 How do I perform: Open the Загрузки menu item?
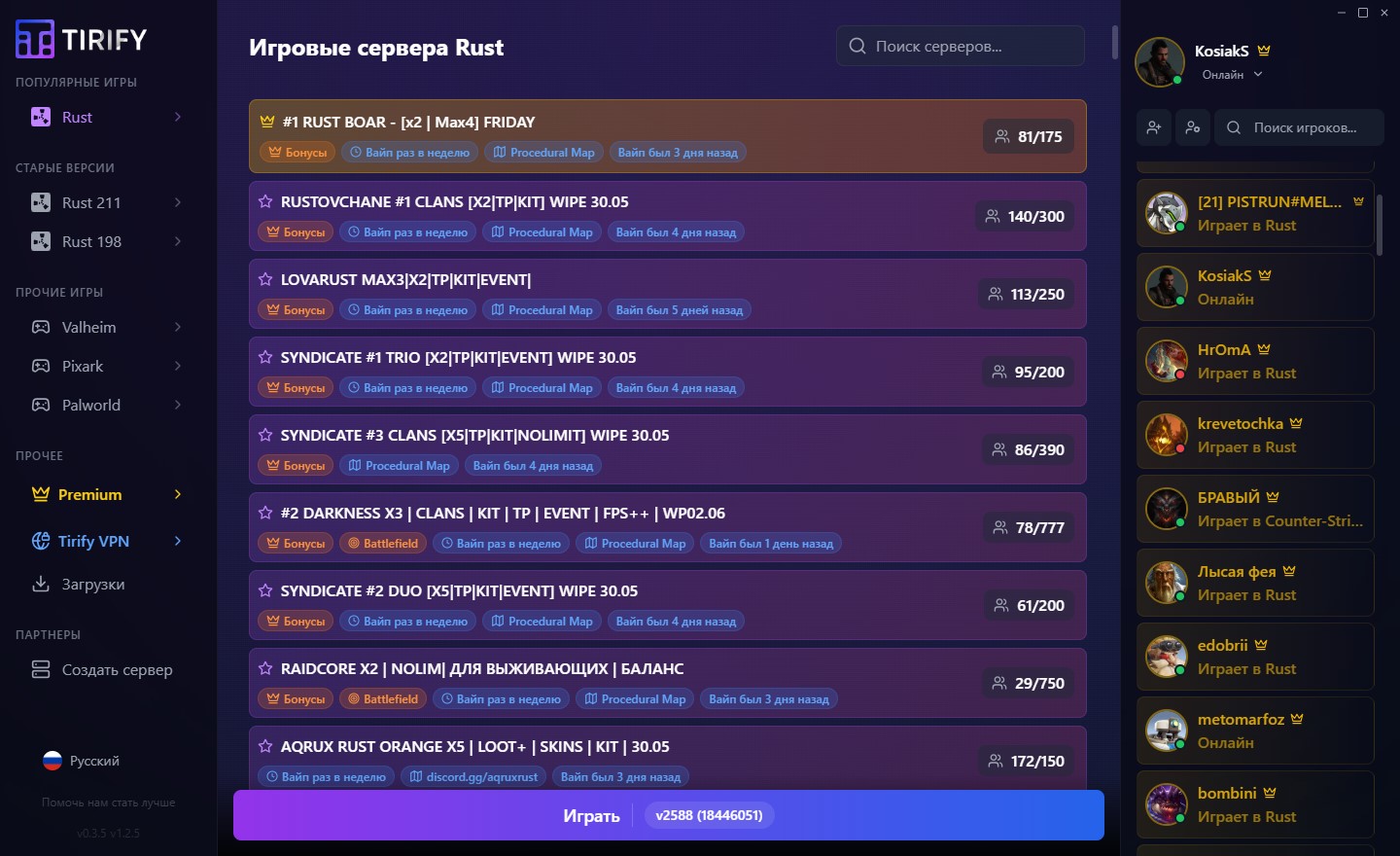(107, 584)
